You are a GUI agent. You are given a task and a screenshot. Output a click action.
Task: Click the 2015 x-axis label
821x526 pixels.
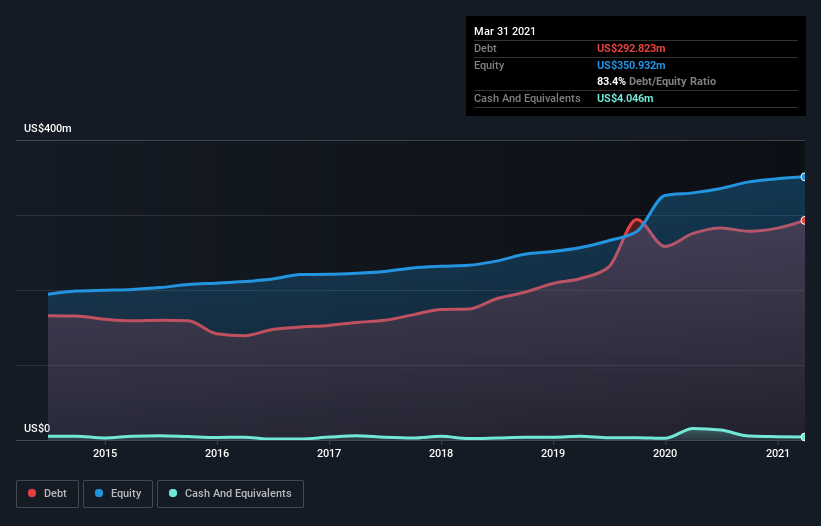tap(105, 453)
